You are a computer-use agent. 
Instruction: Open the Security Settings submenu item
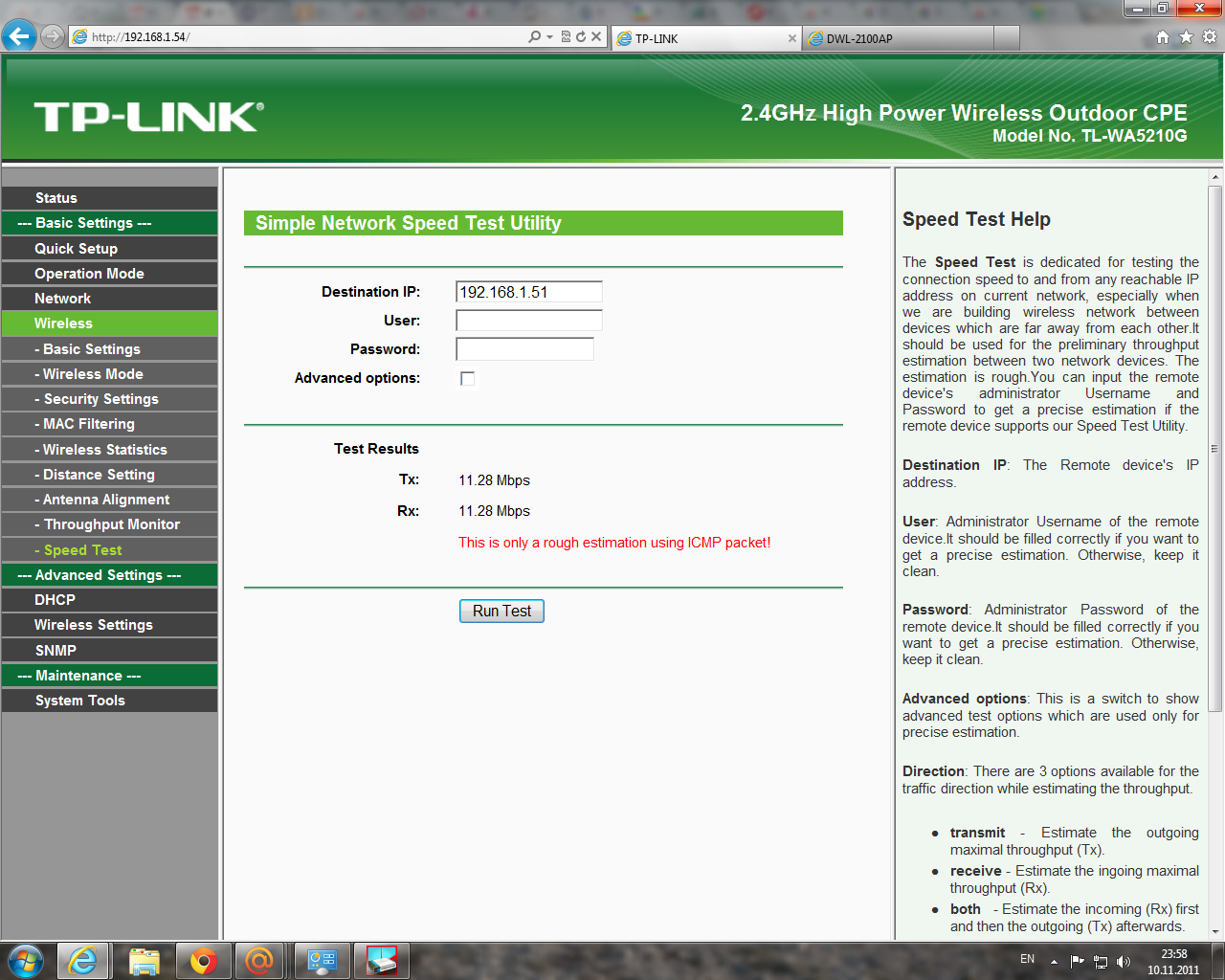(109, 399)
